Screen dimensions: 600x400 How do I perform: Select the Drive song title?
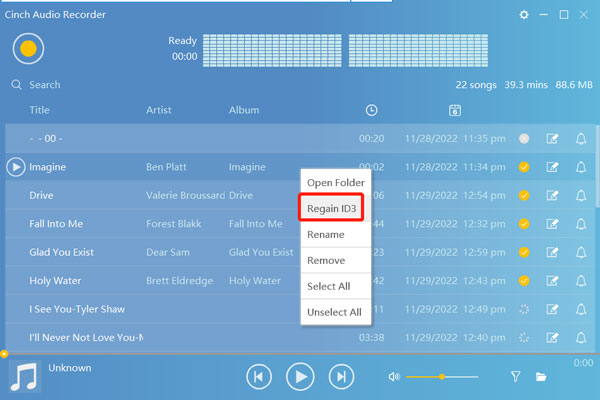click(41, 195)
